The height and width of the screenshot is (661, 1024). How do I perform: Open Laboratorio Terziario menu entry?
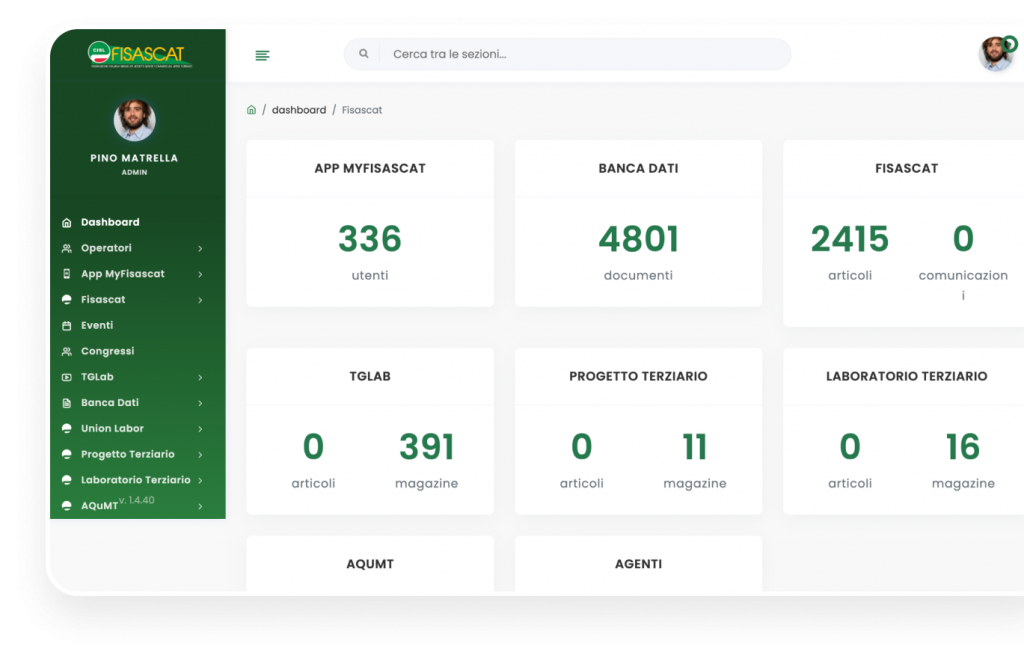(135, 480)
